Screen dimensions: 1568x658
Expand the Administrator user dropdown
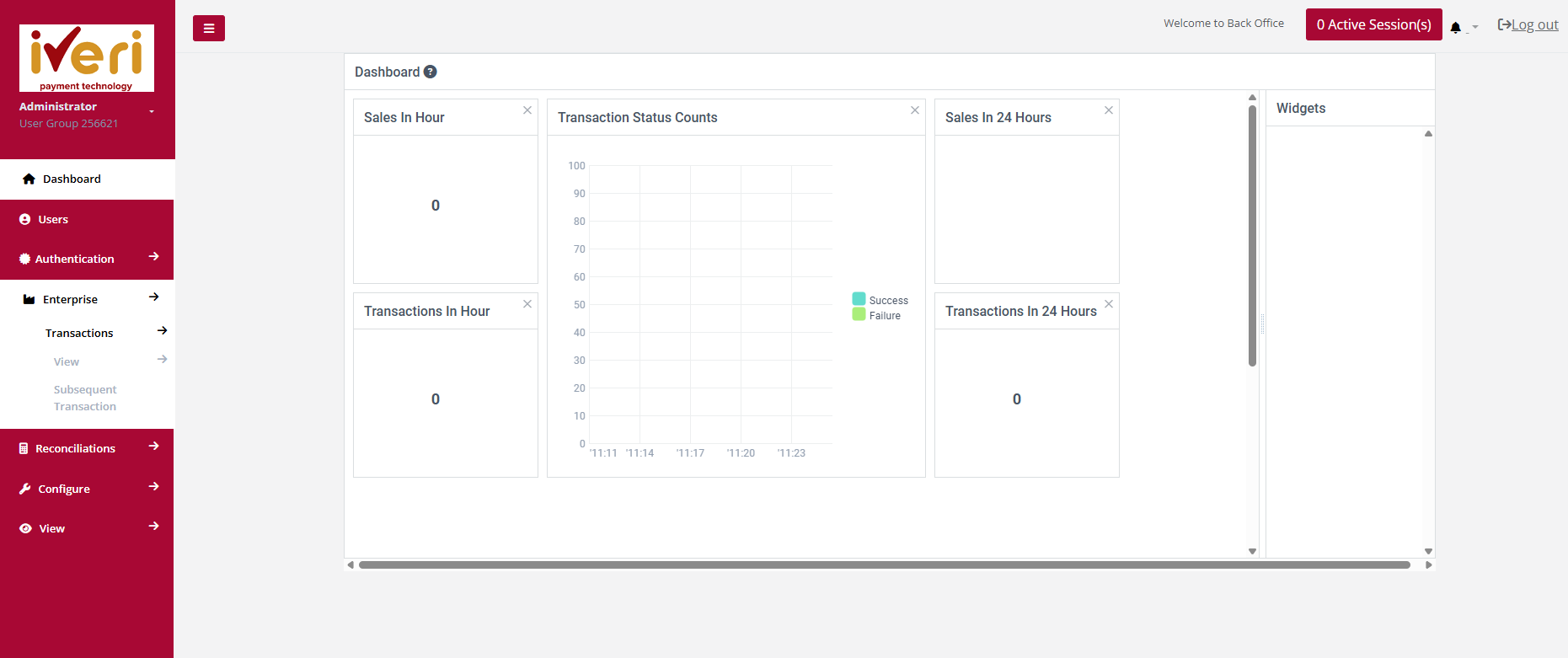coord(152,111)
